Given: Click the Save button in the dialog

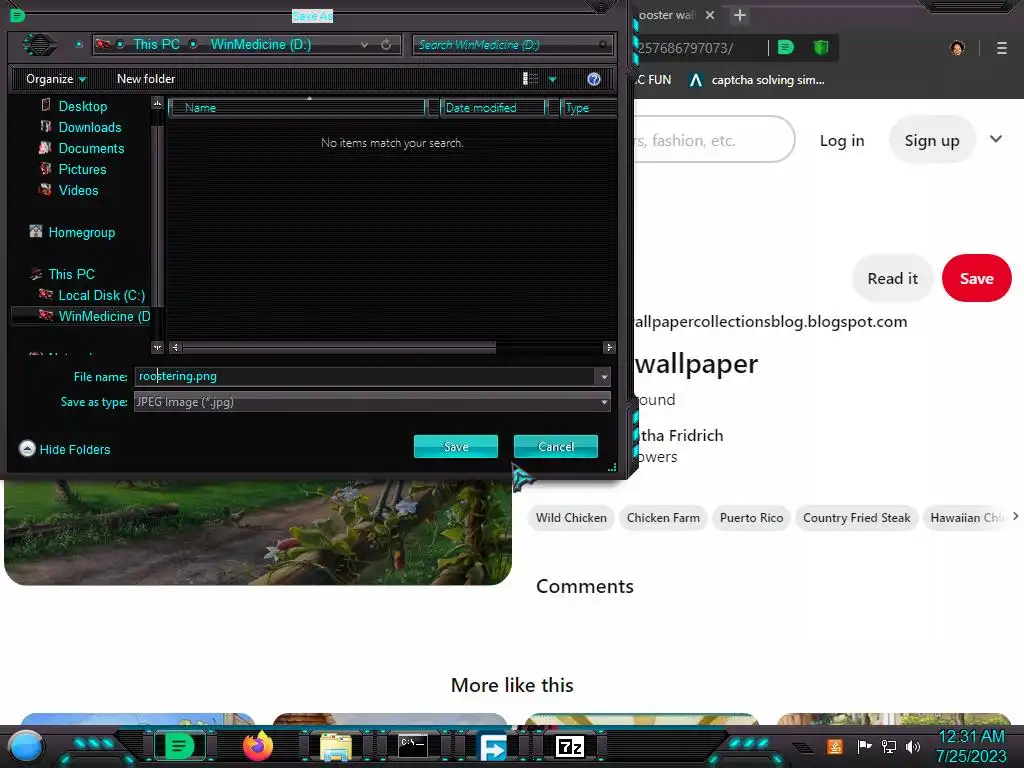Looking at the screenshot, I should click(x=456, y=447).
